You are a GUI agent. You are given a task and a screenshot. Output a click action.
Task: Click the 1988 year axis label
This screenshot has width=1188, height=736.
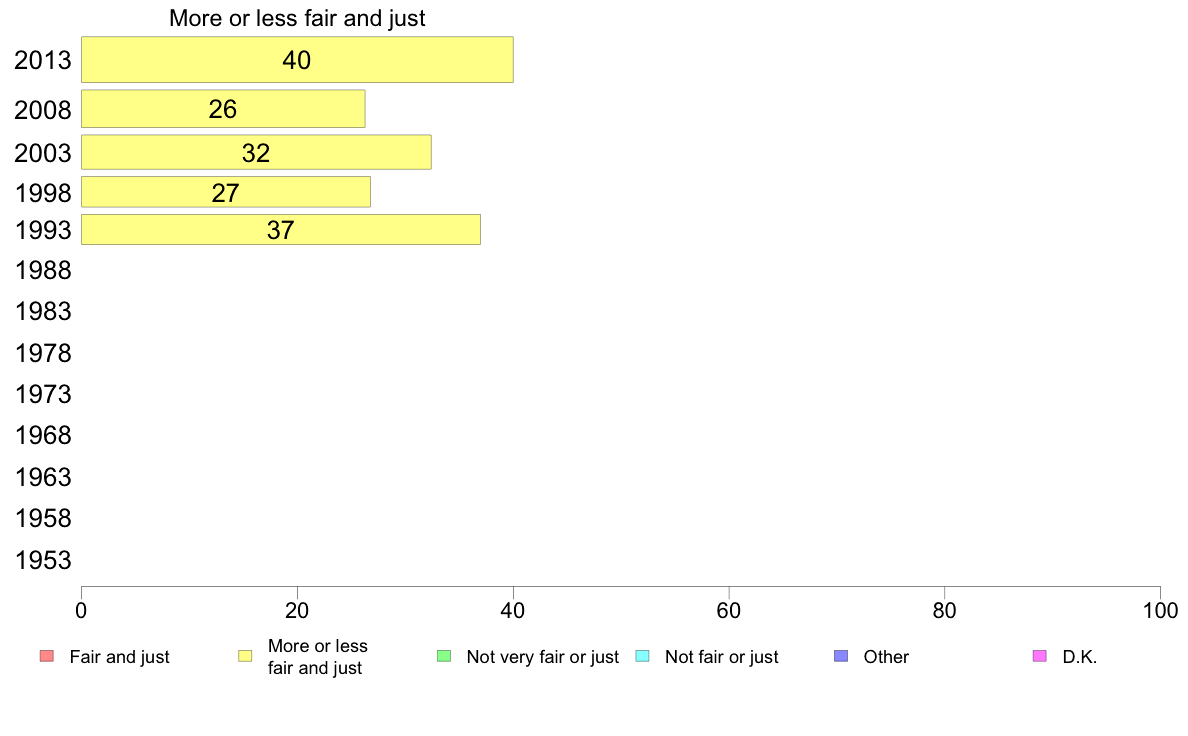coord(43,271)
